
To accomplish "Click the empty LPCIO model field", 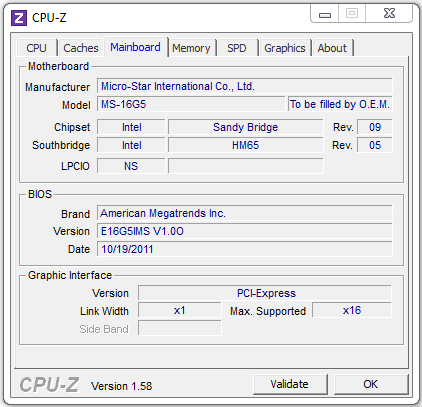I will (x=246, y=166).
